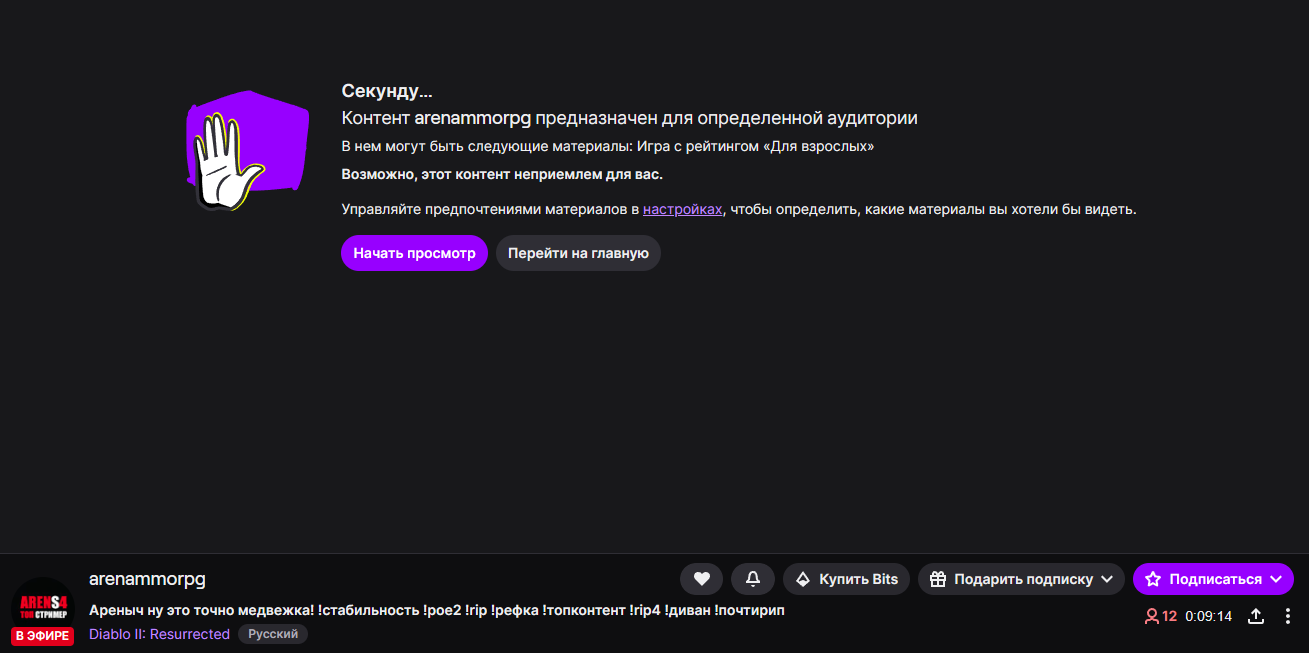
Task: Open the Diablo II: Resurrected category link
Action: pyautogui.click(x=159, y=634)
